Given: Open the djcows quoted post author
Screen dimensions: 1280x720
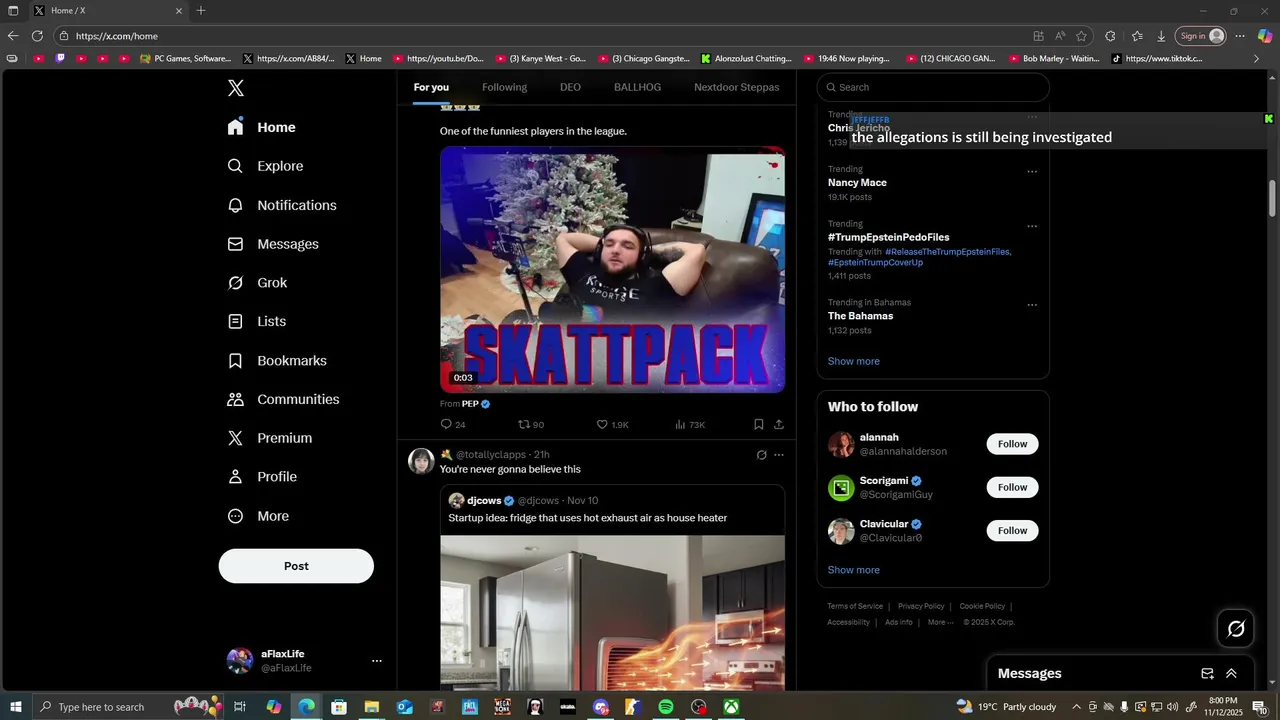Looking at the screenshot, I should [484, 501].
